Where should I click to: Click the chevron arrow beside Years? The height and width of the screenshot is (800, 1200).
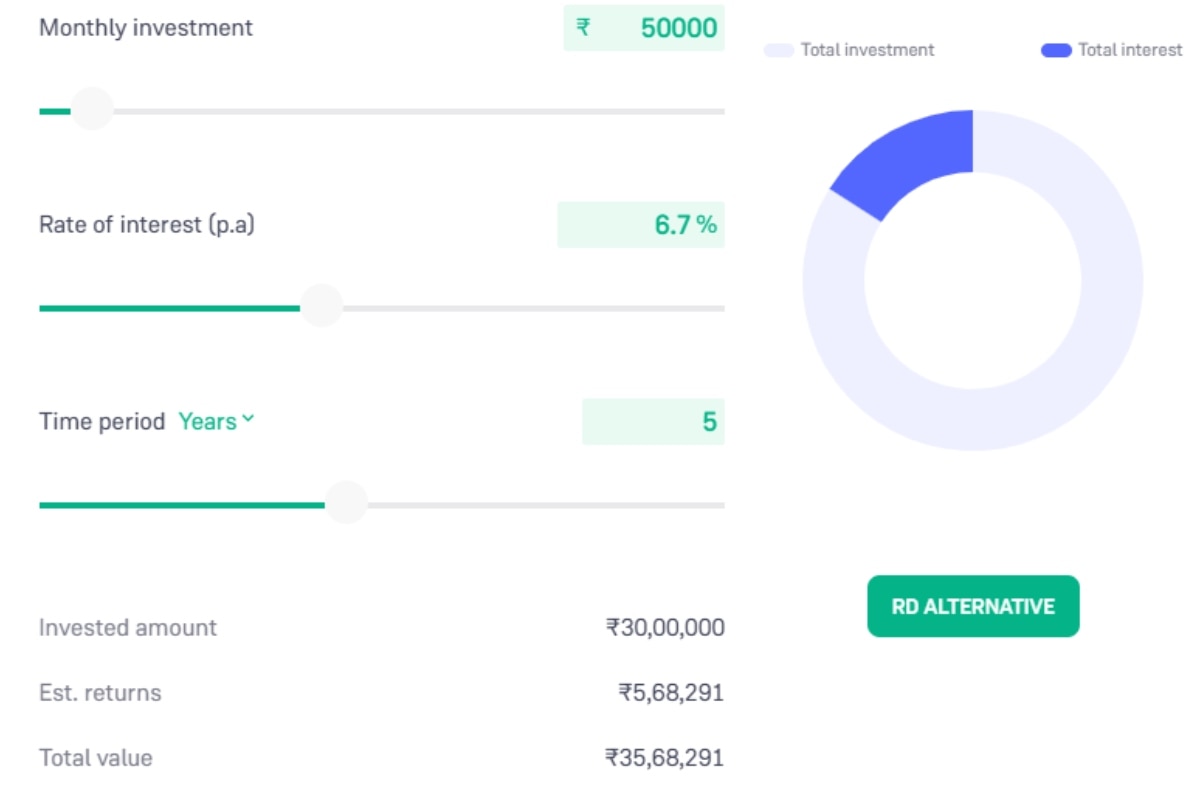point(248,420)
